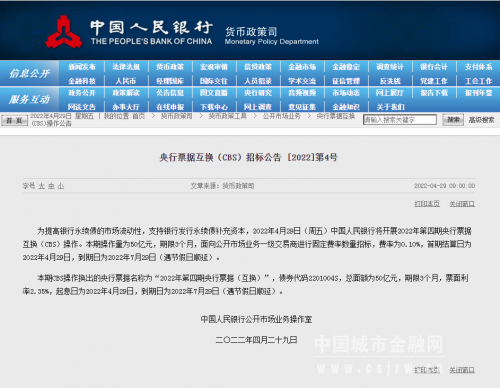Click the top 打印本页 link
500x388 pixels.
tap(427, 204)
